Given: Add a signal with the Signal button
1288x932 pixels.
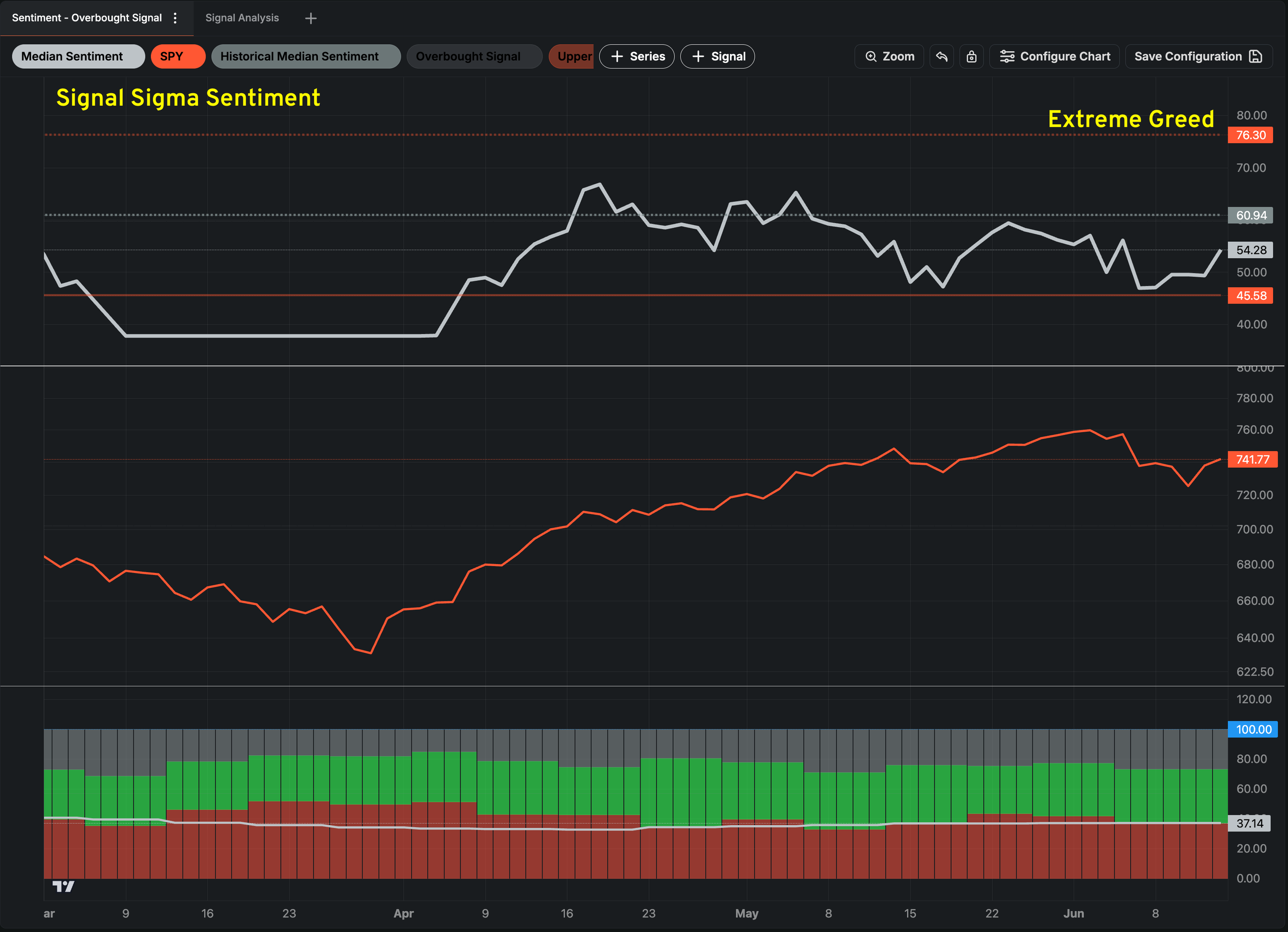Looking at the screenshot, I should click(x=718, y=56).
